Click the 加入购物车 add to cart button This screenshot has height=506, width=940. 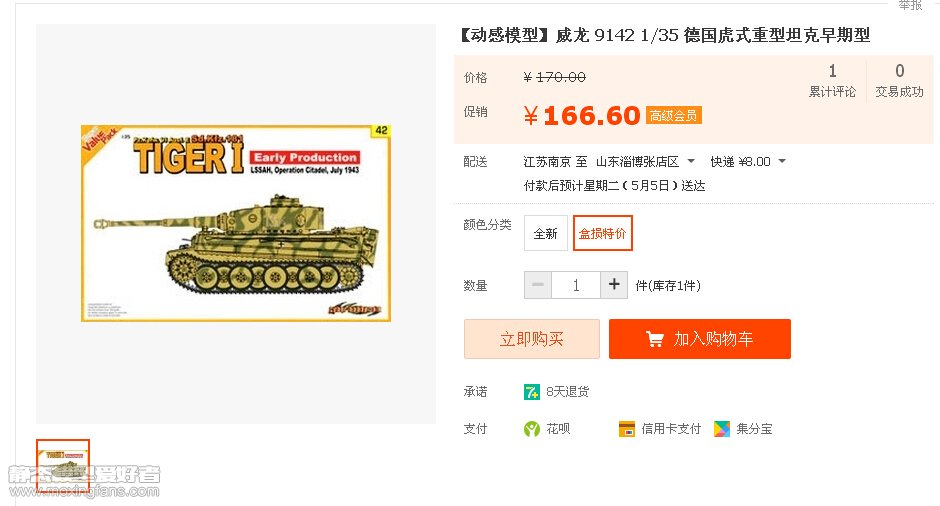700,339
